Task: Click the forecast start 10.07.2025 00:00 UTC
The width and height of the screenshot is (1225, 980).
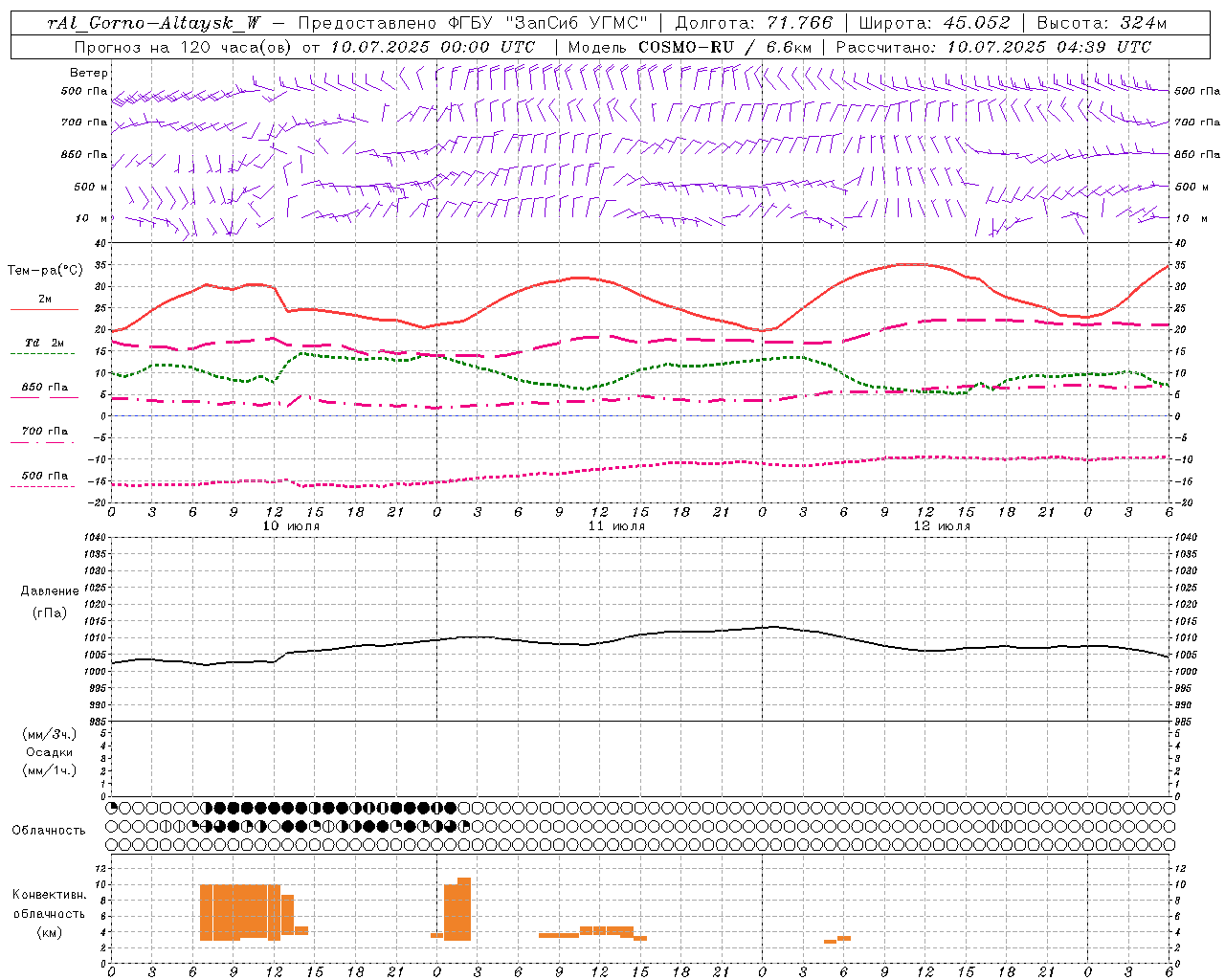Action: coord(433,47)
